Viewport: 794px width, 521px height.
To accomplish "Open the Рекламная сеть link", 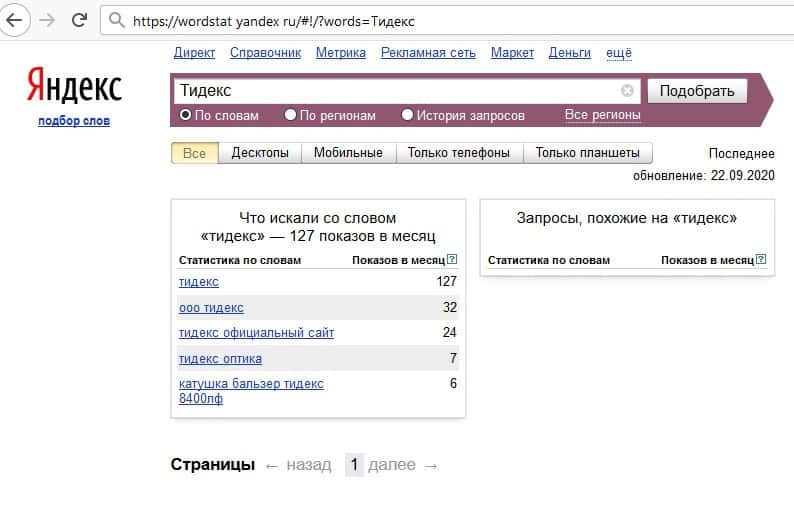I will (428, 53).
